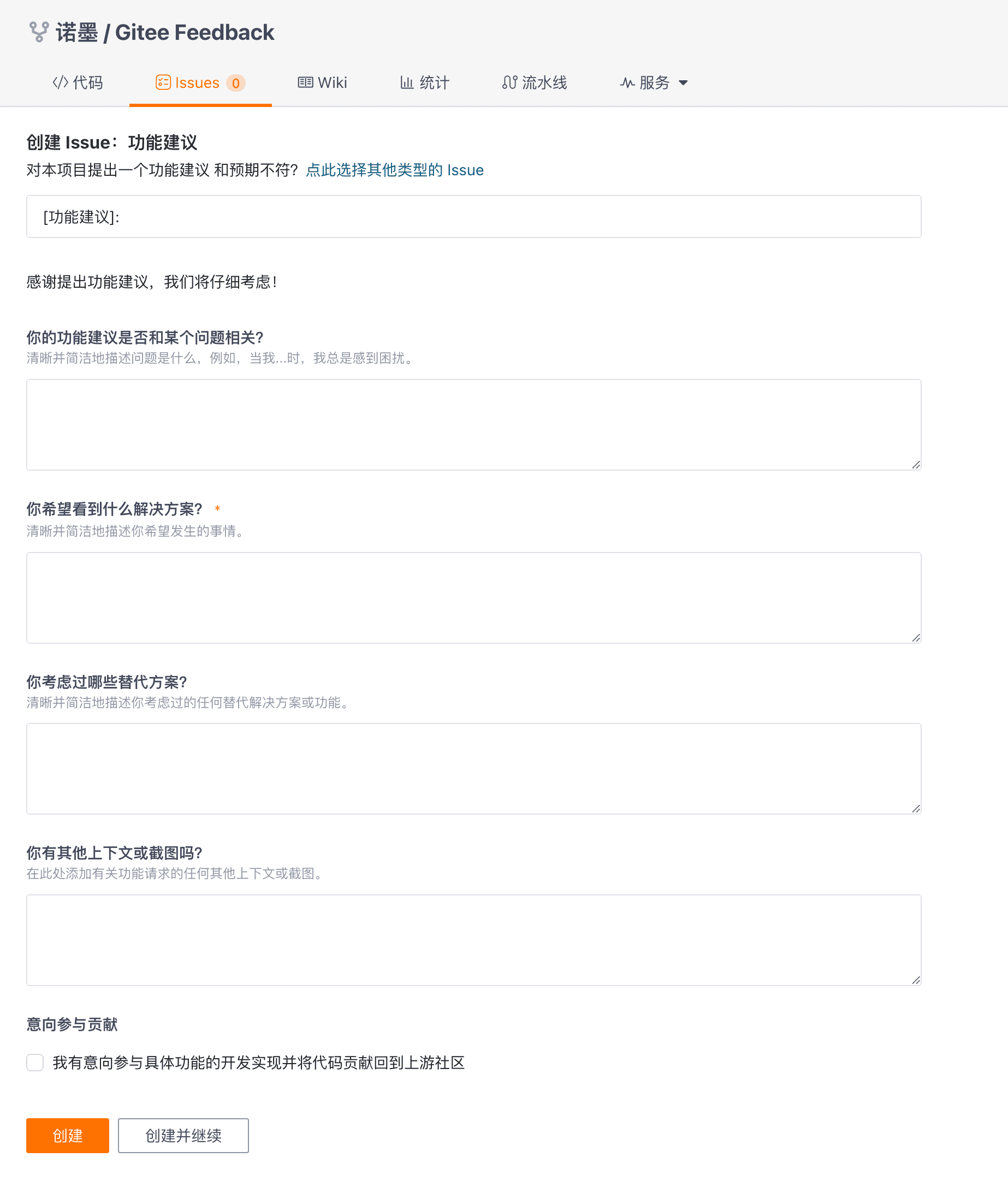Open the 代码 tab

tap(78, 82)
